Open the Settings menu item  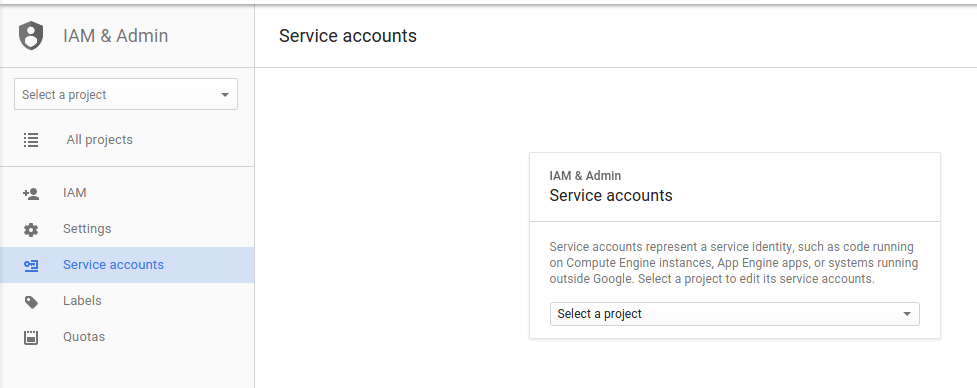(x=127, y=229)
